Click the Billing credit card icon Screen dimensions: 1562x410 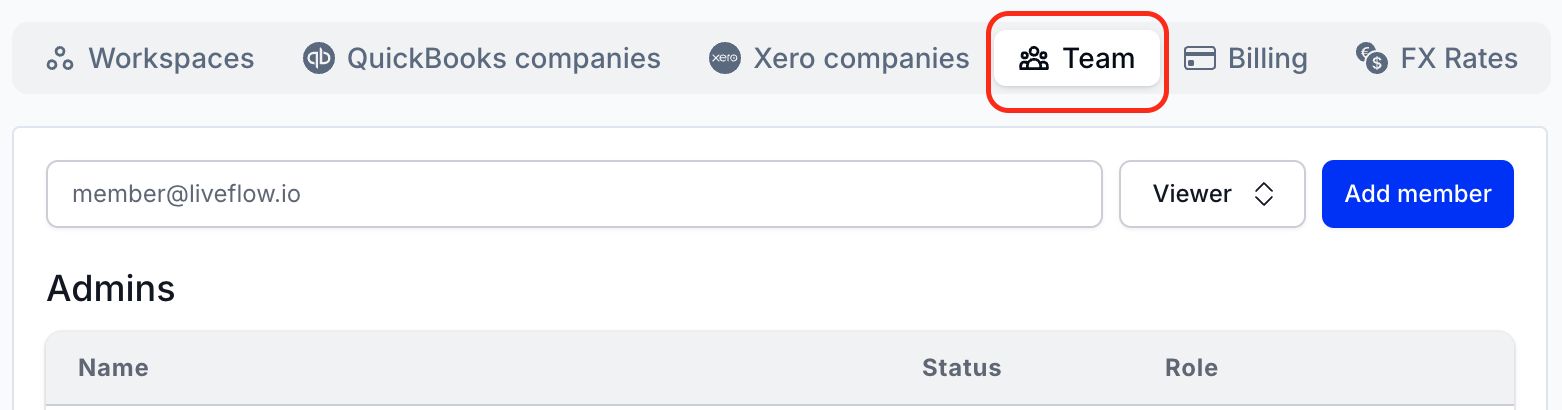[x=1200, y=59]
